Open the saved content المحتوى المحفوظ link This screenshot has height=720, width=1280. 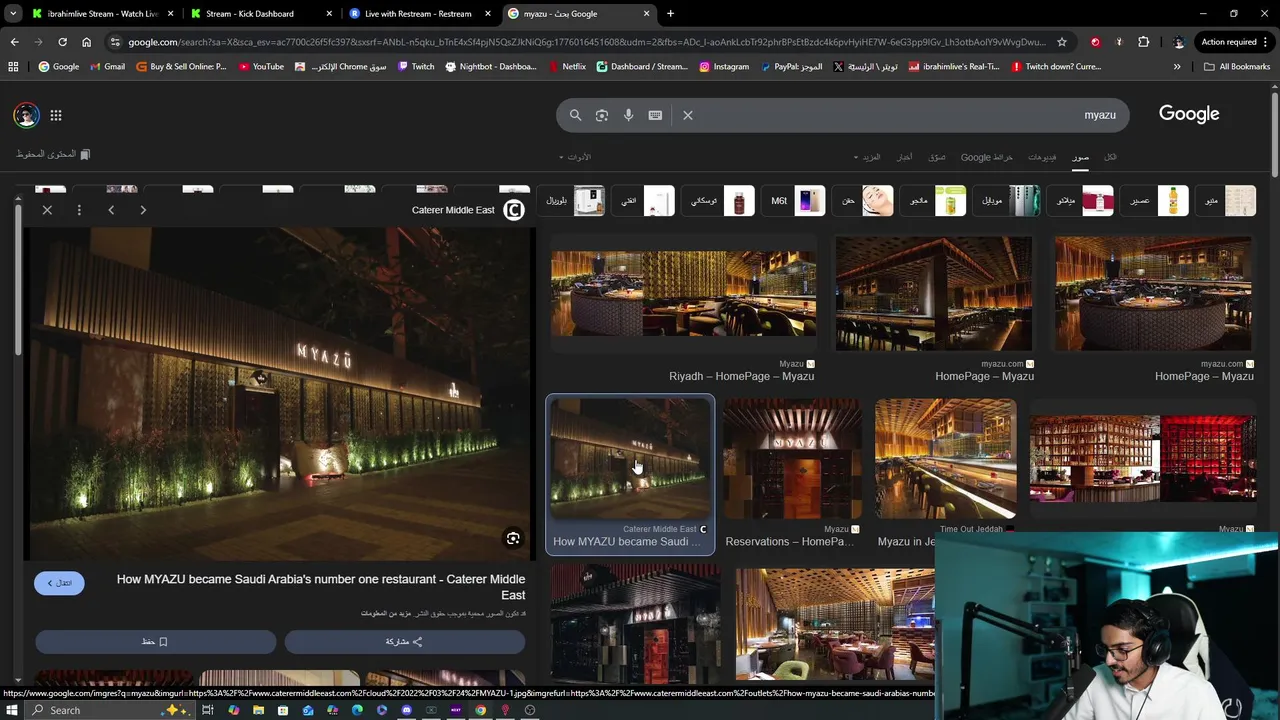(x=53, y=154)
